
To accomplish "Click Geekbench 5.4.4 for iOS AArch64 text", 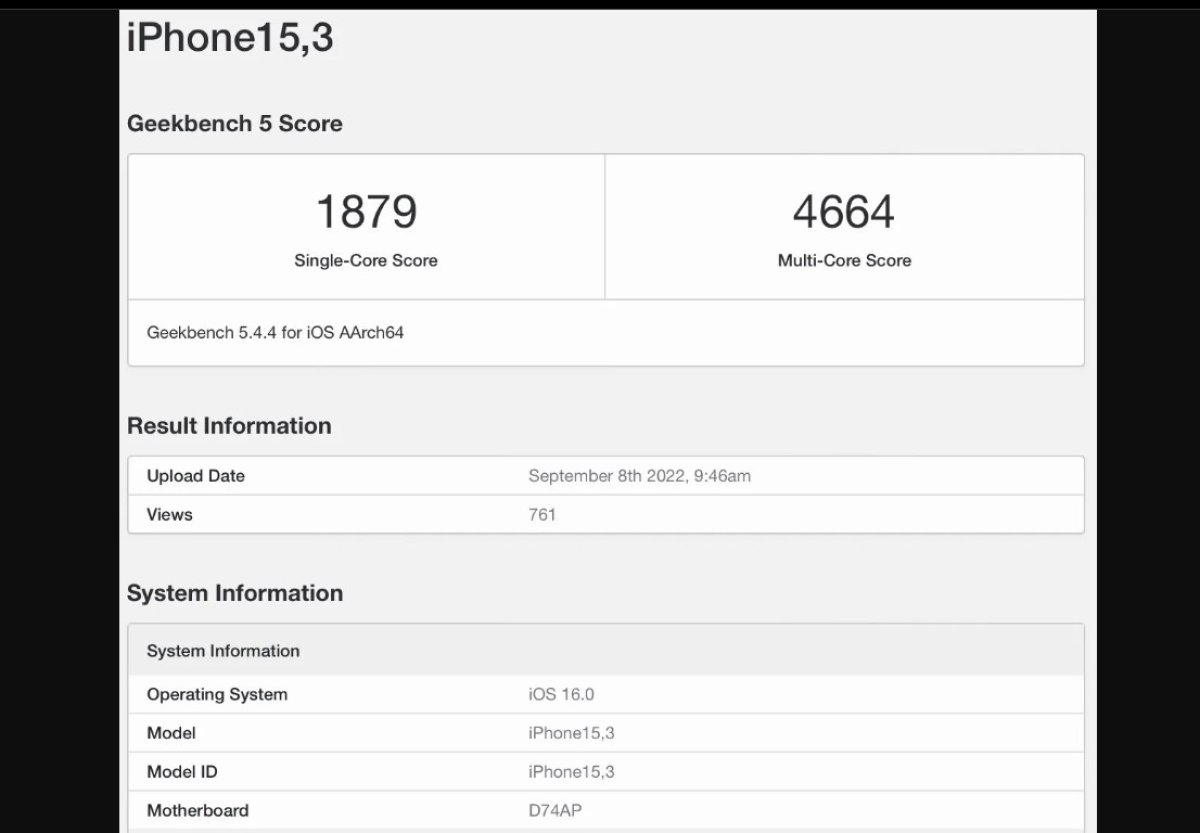I will 275,333.
